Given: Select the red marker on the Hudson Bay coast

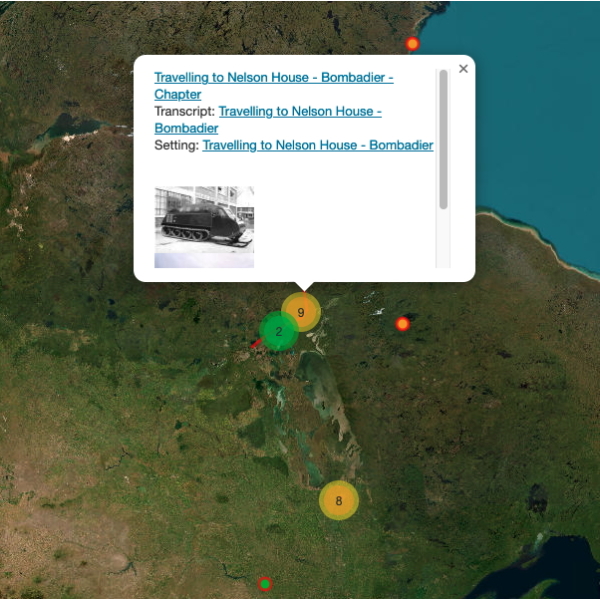Looking at the screenshot, I should point(412,44).
